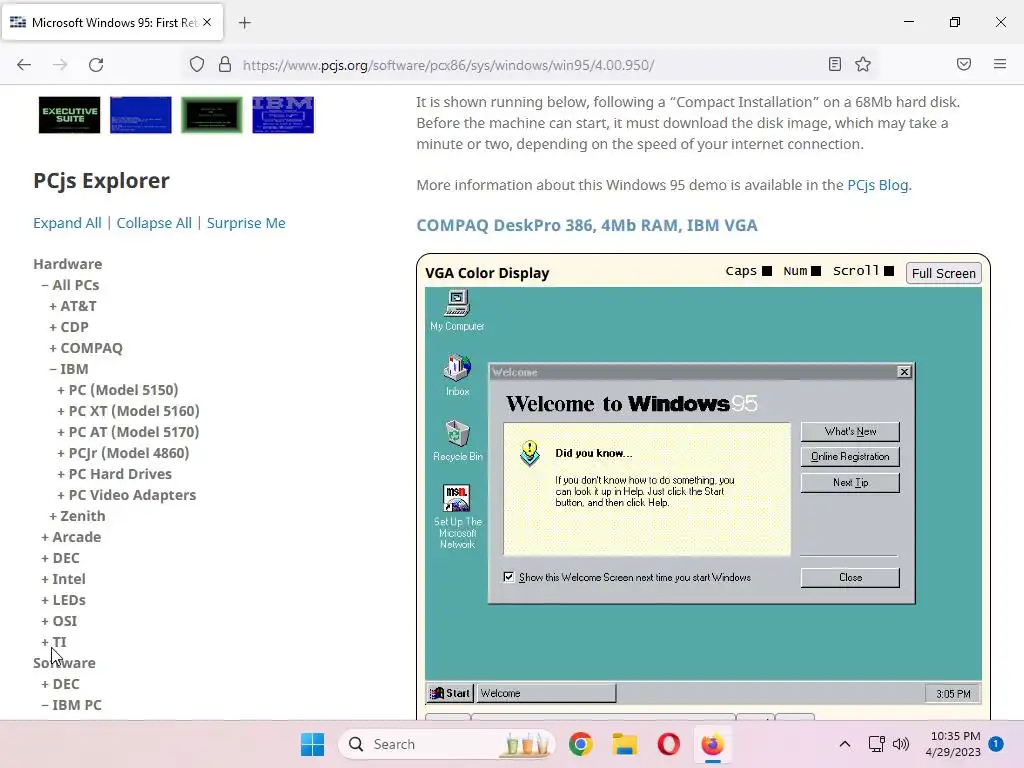Collapse the IBM tree node
Image resolution: width=1024 pixels, height=768 pixels.
click(x=69, y=368)
